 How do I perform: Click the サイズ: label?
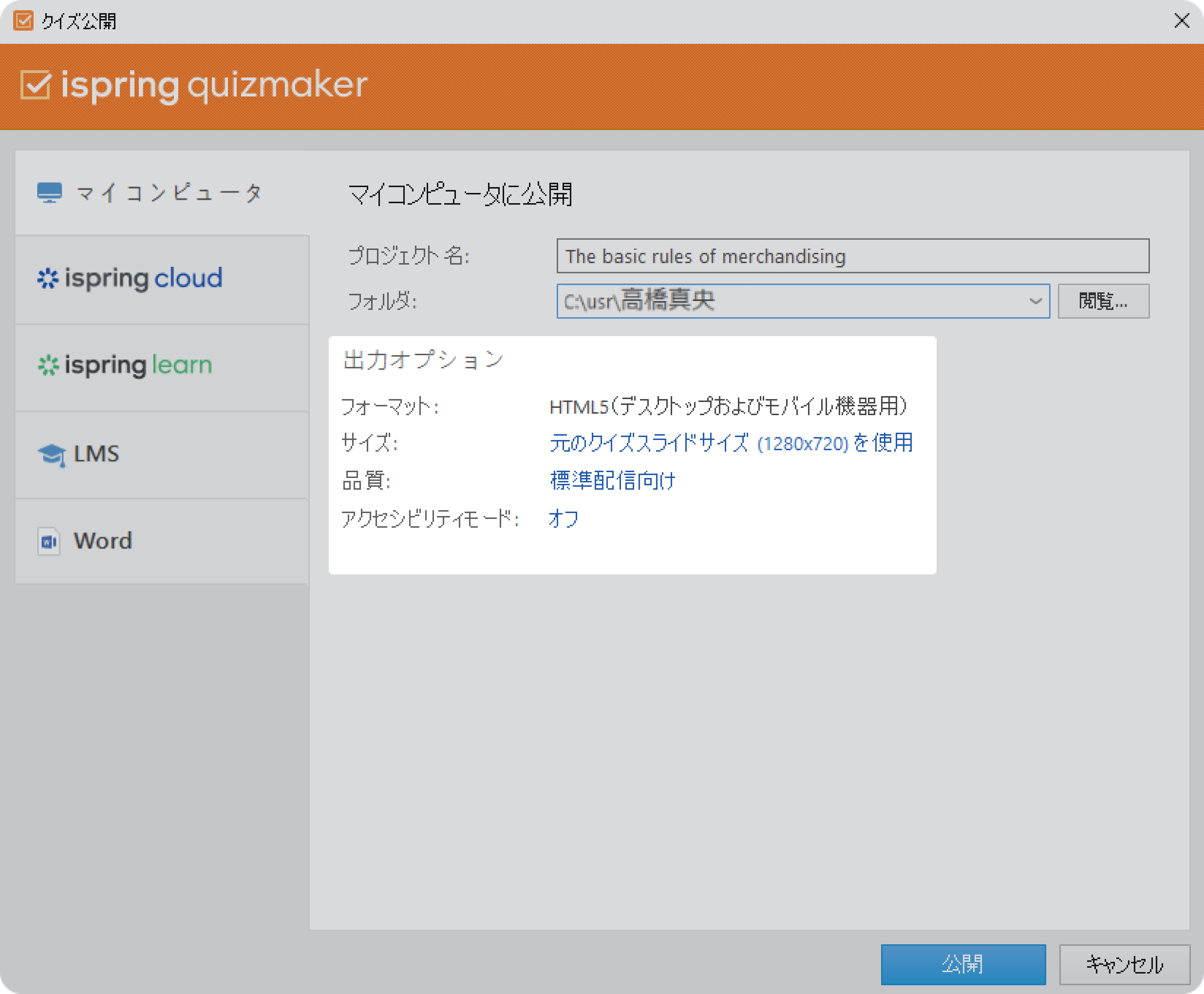[x=370, y=443]
